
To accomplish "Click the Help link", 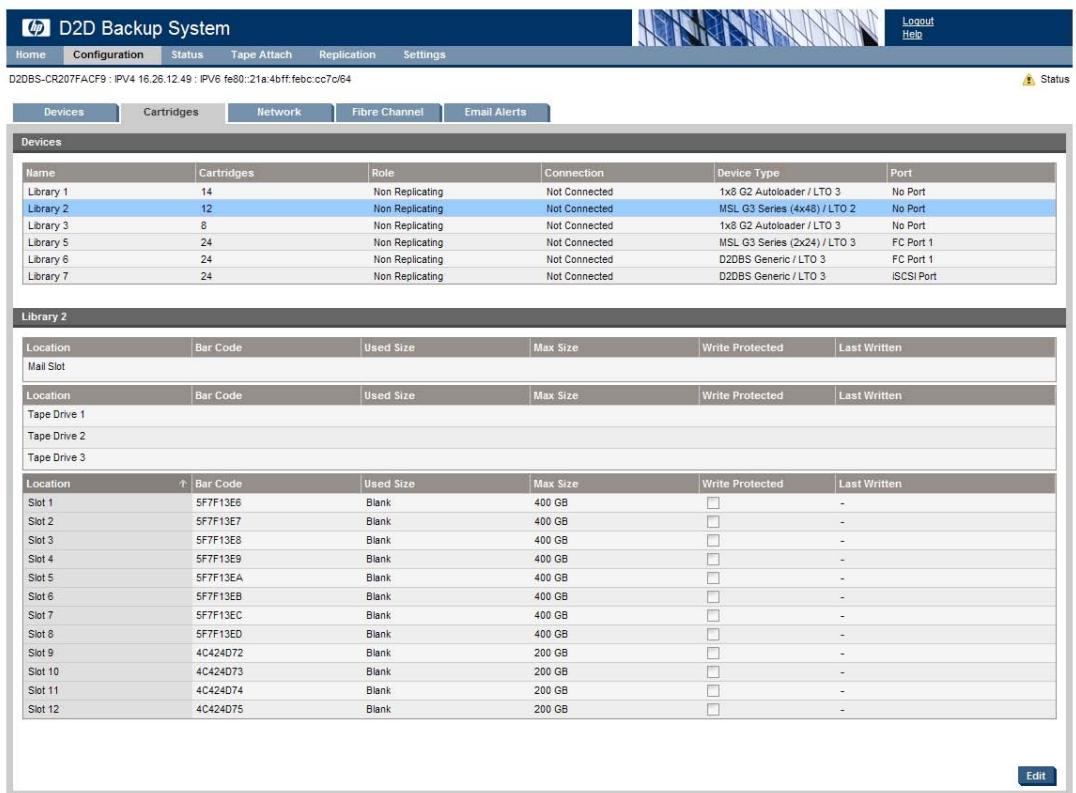I will 911,34.
